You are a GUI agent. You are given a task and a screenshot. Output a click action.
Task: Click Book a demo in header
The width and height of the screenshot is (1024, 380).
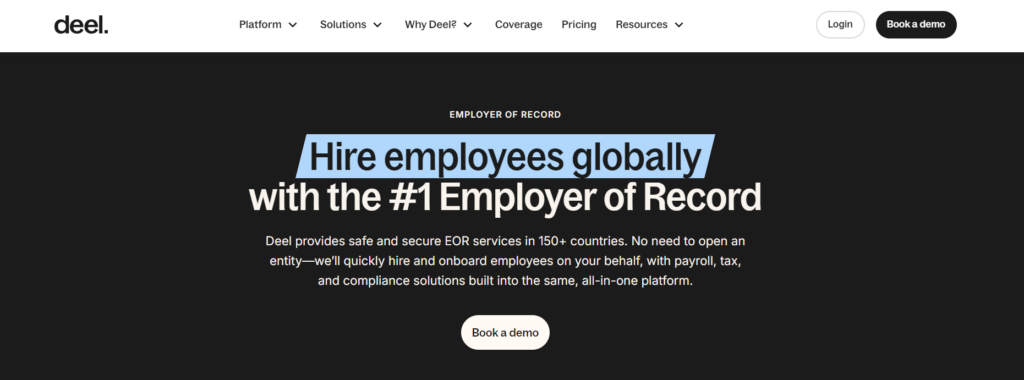point(916,25)
